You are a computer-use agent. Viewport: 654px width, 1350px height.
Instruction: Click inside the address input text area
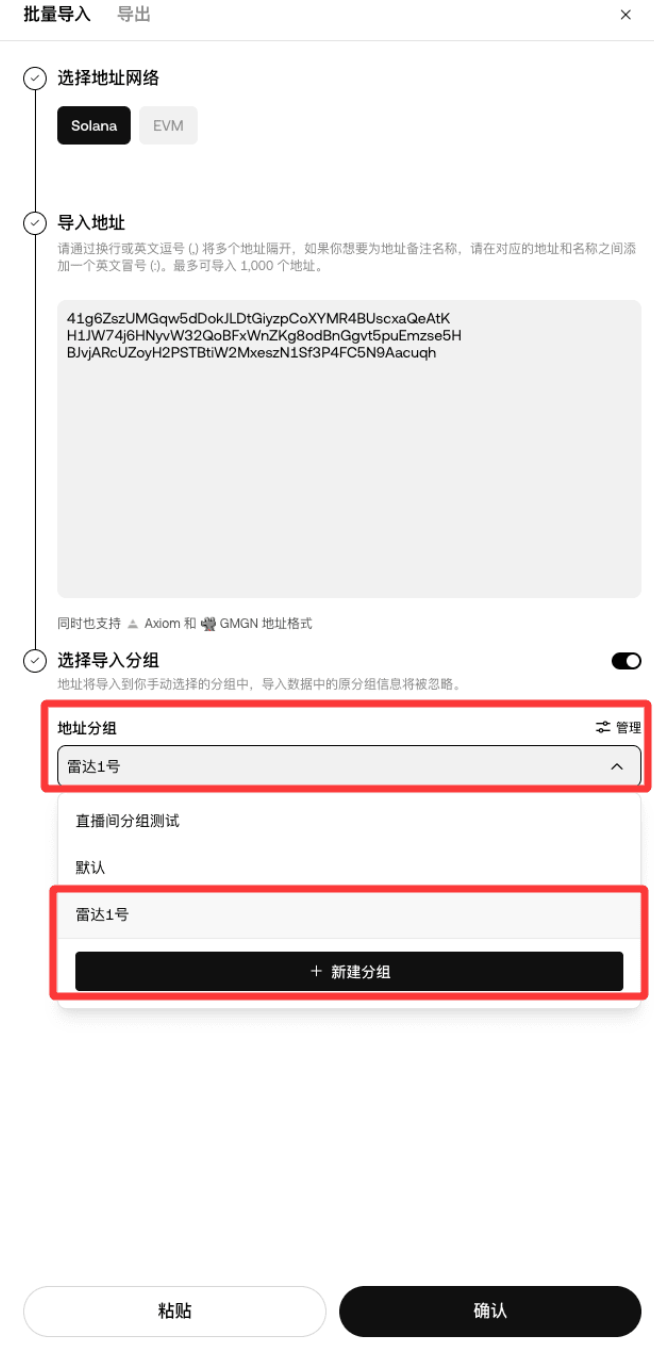coord(349,449)
